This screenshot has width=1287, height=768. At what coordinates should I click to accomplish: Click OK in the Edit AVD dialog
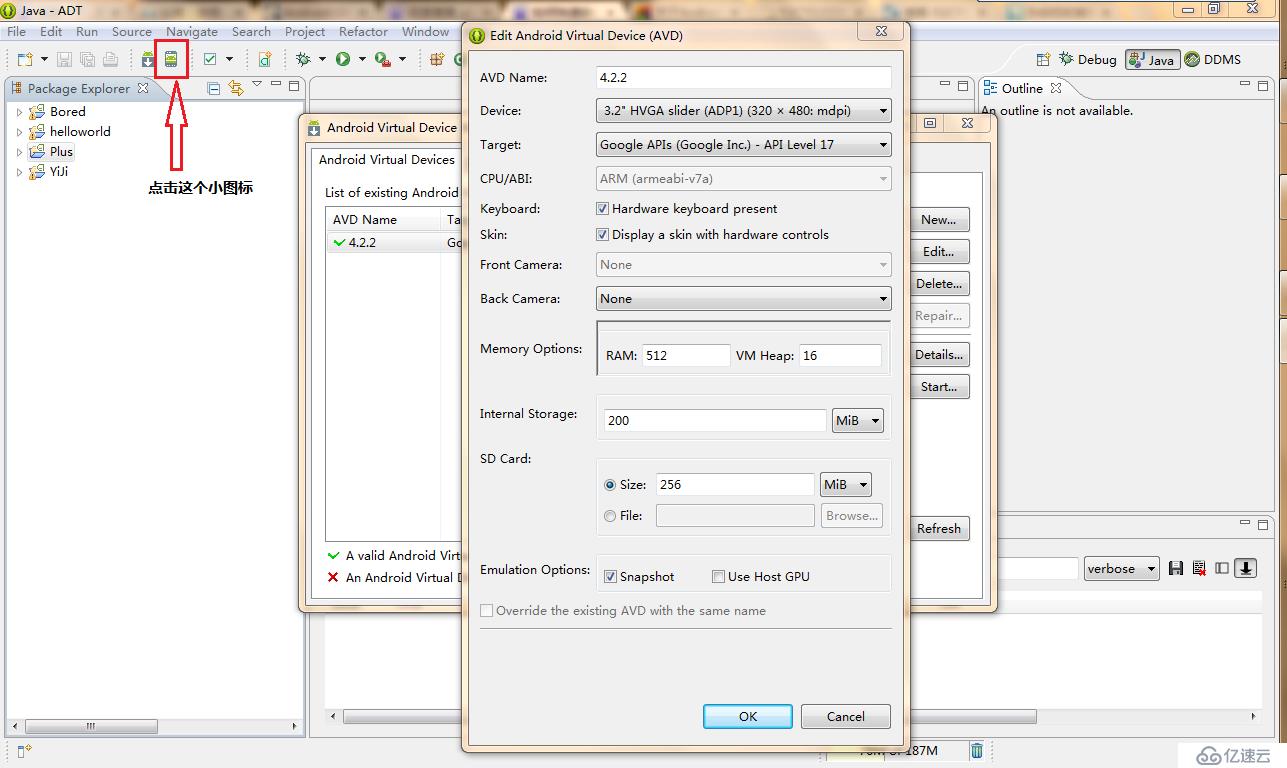tap(748, 716)
